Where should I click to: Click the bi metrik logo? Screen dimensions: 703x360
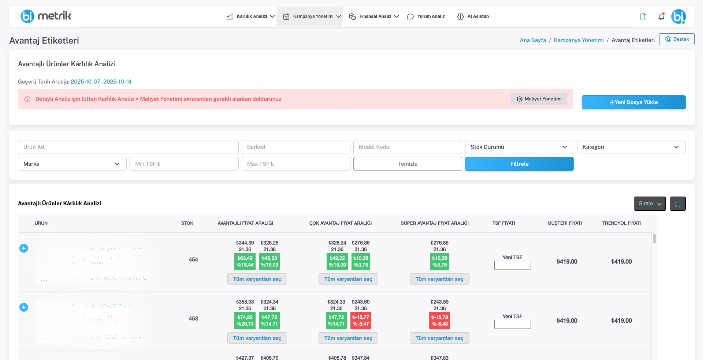[x=46, y=16]
